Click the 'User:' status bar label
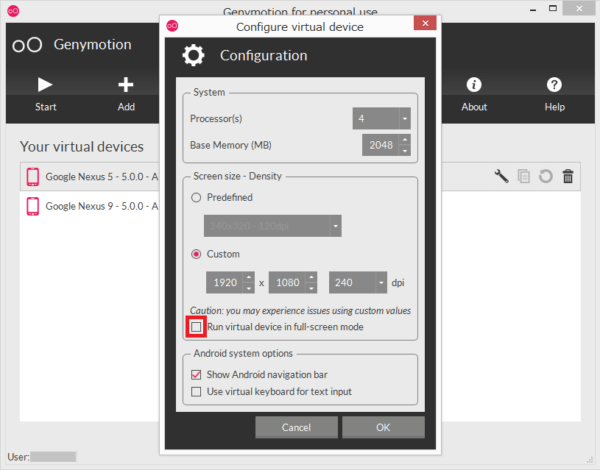The height and width of the screenshot is (470, 600). coord(18,457)
